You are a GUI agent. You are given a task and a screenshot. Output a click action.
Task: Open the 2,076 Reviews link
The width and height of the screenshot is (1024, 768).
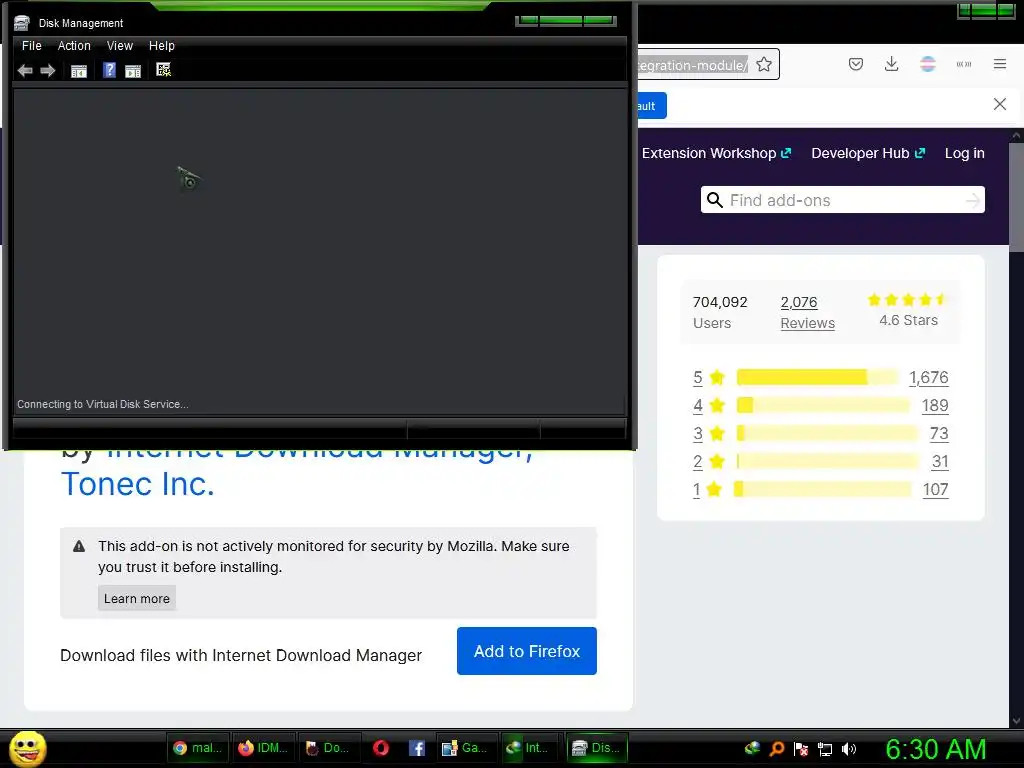click(x=807, y=312)
